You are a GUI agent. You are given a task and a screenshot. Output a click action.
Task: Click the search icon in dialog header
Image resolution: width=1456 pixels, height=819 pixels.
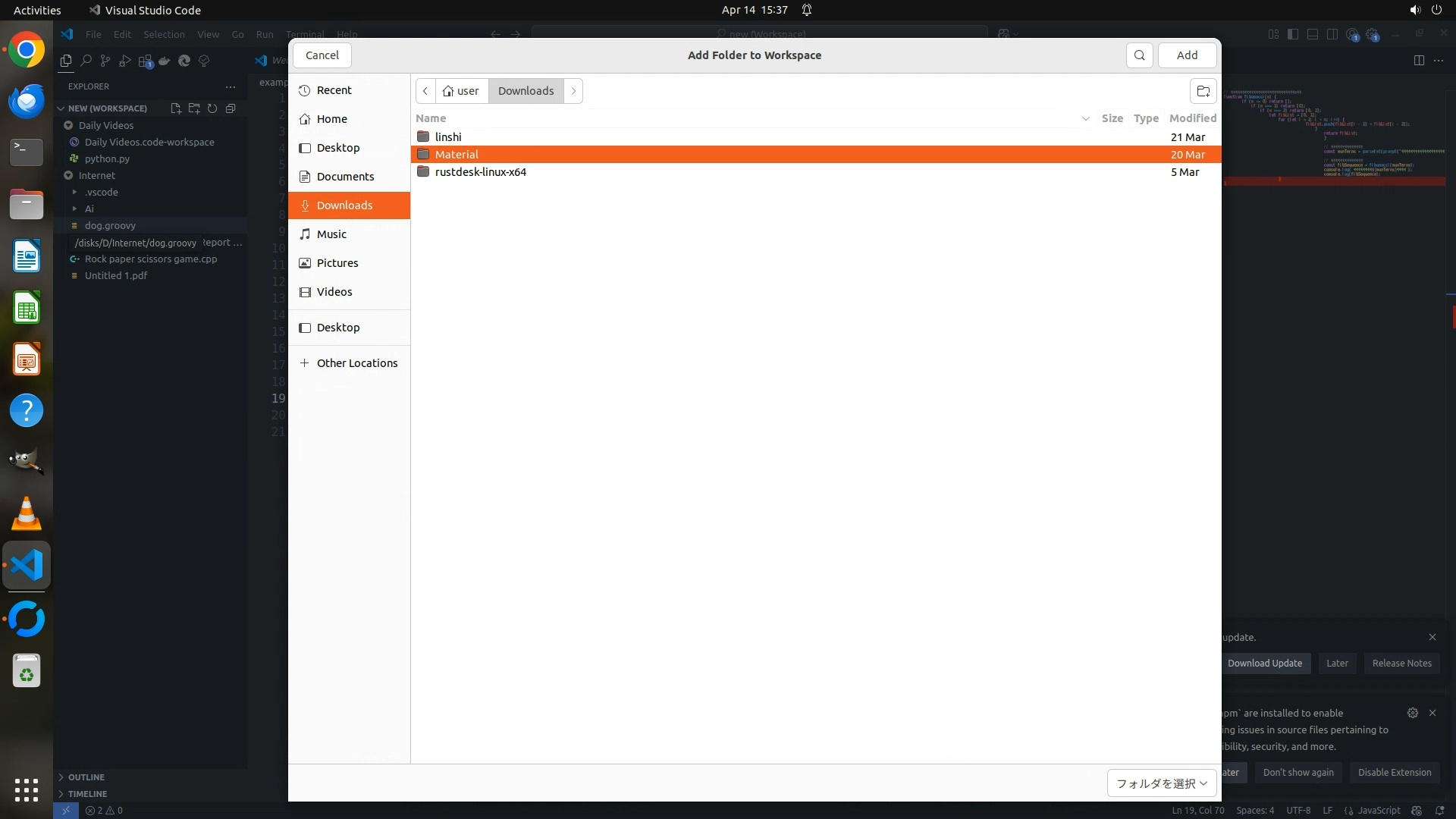pyautogui.click(x=1139, y=55)
